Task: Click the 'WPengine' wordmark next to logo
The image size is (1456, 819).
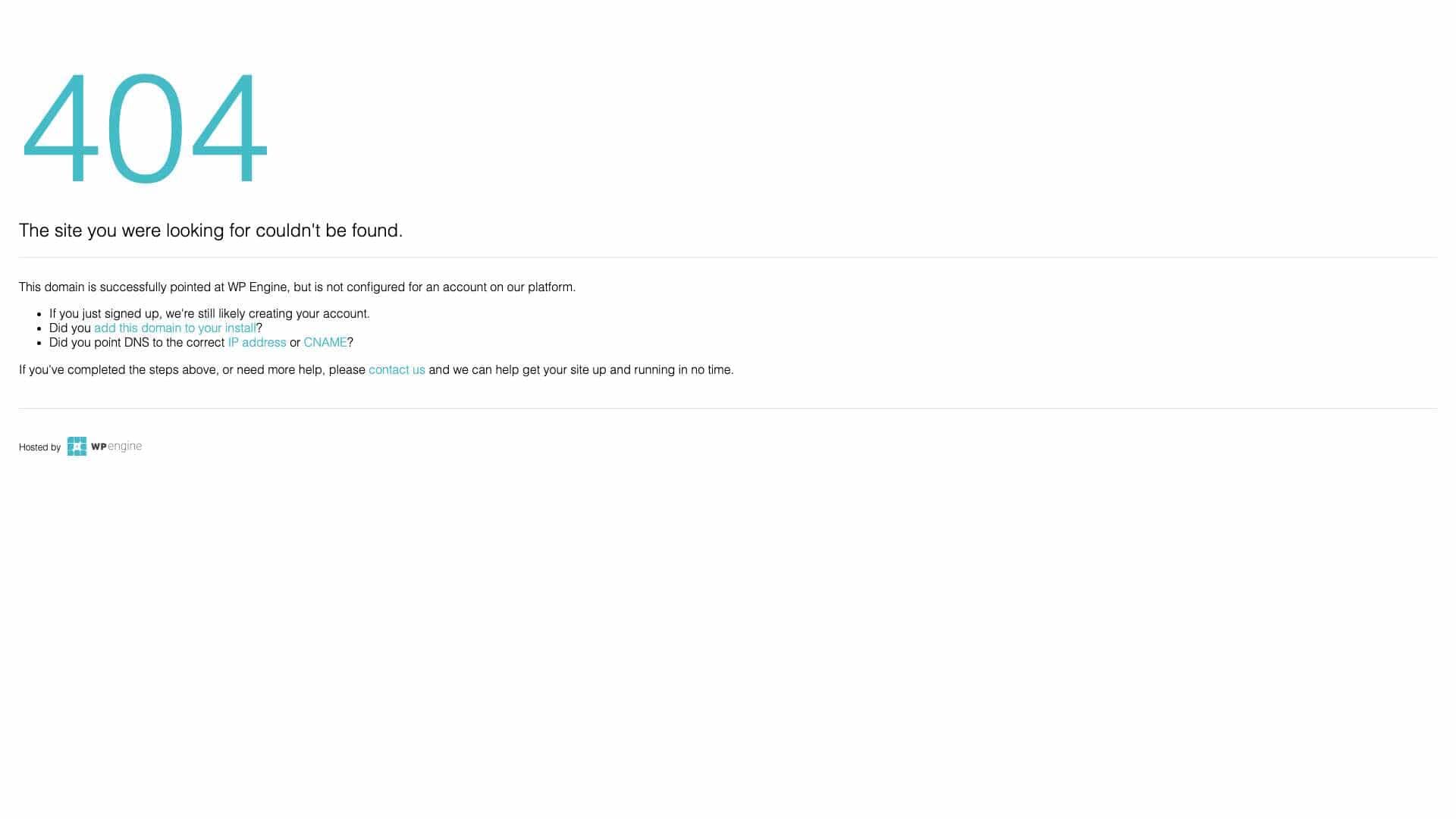Action: (116, 447)
